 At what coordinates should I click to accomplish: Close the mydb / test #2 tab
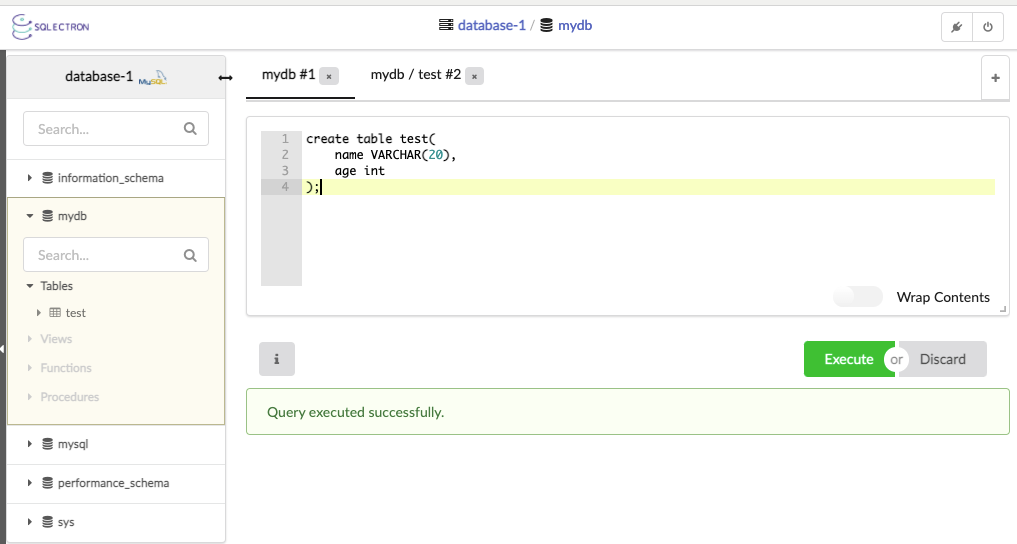pyautogui.click(x=475, y=76)
